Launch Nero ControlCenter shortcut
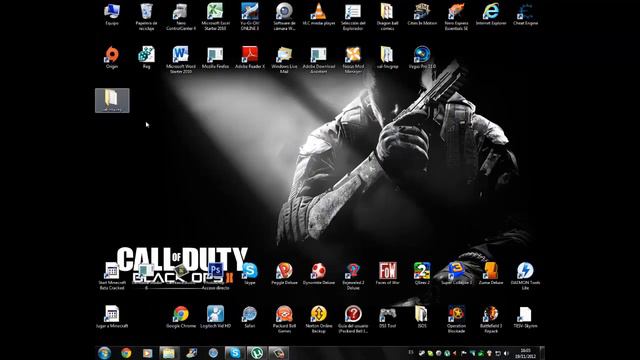 pyautogui.click(x=181, y=17)
